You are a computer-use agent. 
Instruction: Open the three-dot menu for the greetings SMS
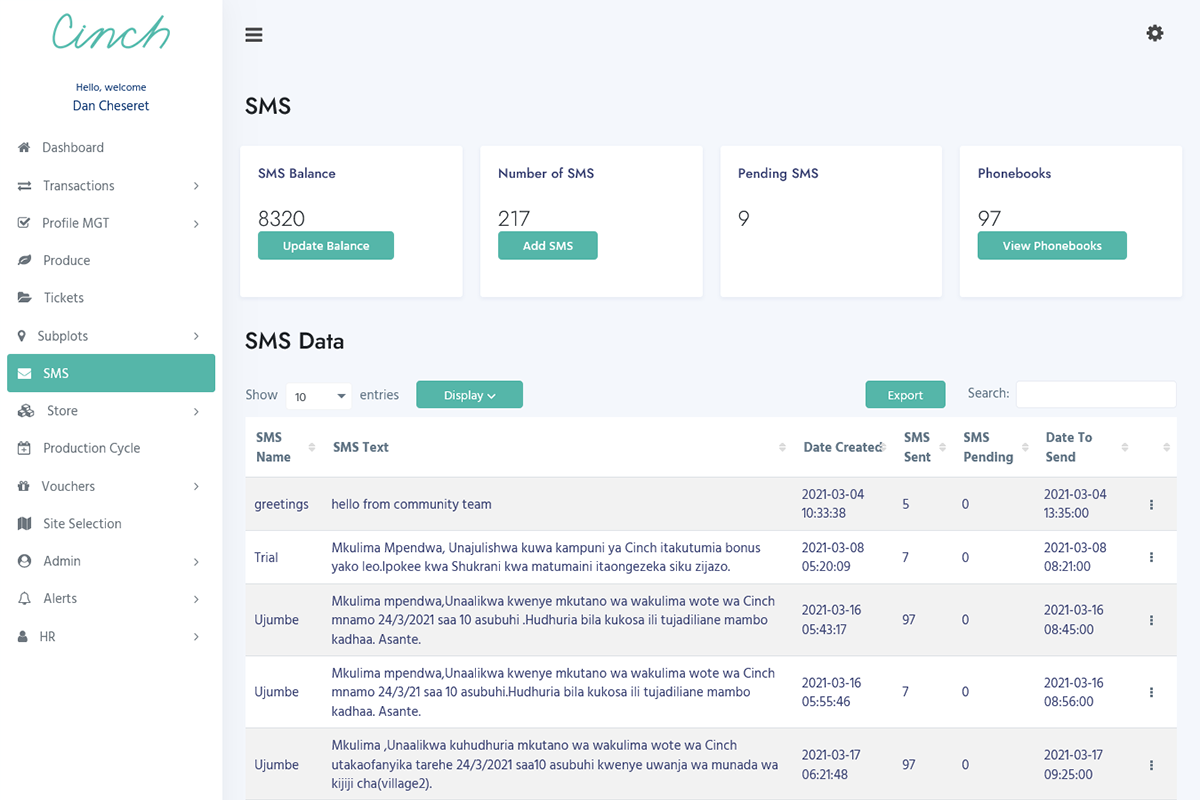1151,504
